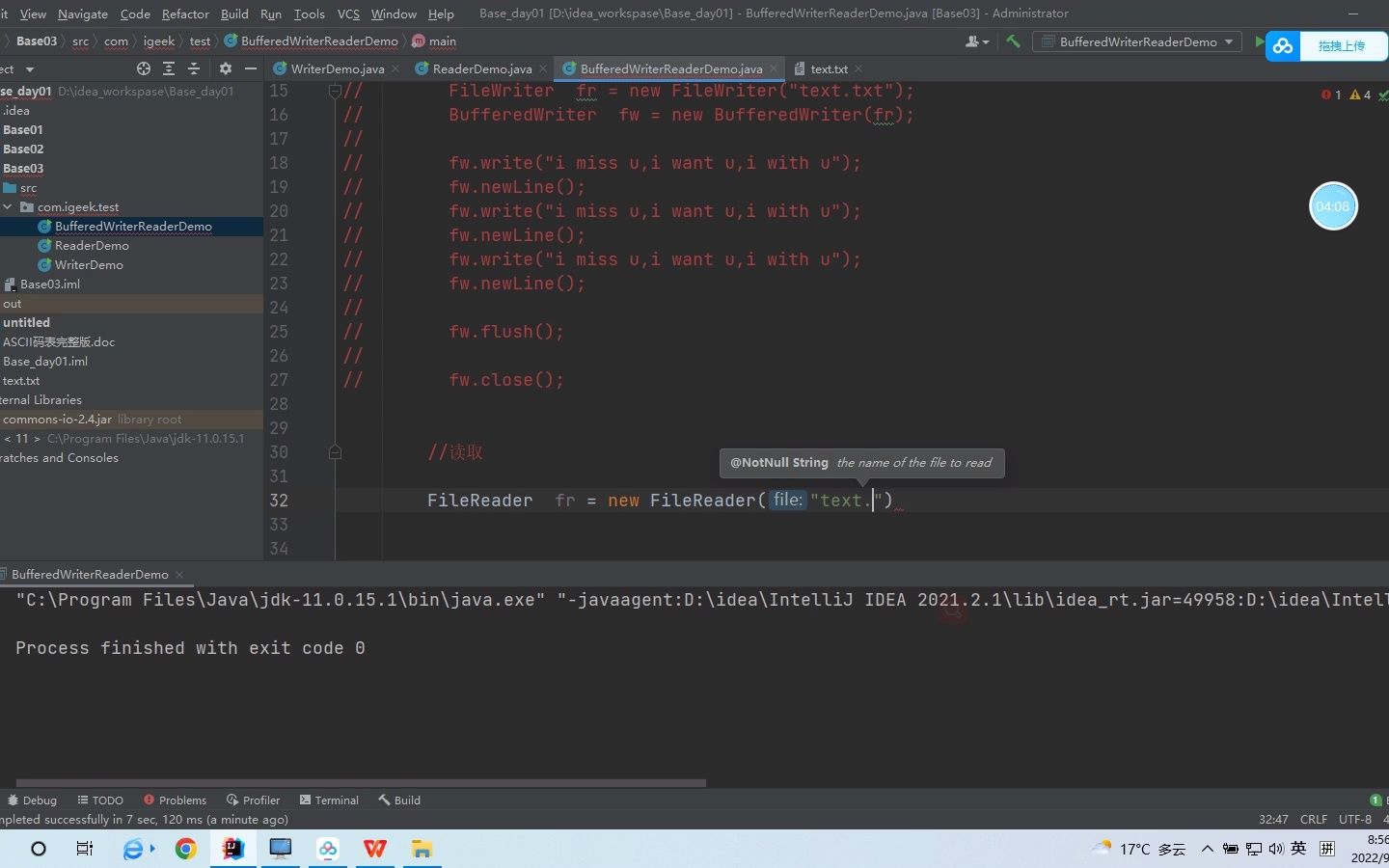Close the WriterDemo.java tab
Image resolution: width=1389 pixels, height=868 pixels.
pos(395,68)
